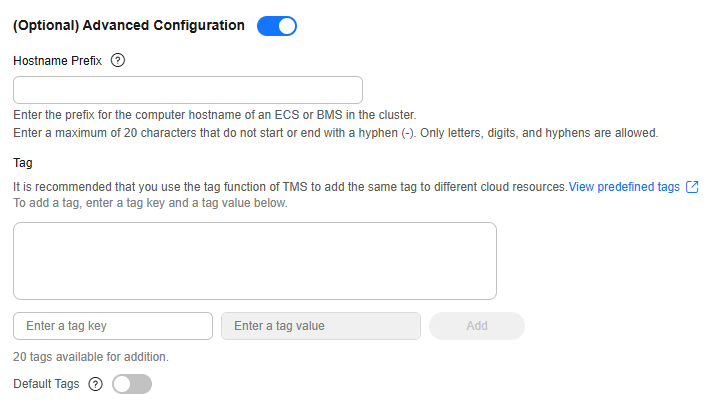Open the Hostname Prefix help tooltip icon
The width and height of the screenshot is (726, 406).
pyautogui.click(x=118, y=60)
